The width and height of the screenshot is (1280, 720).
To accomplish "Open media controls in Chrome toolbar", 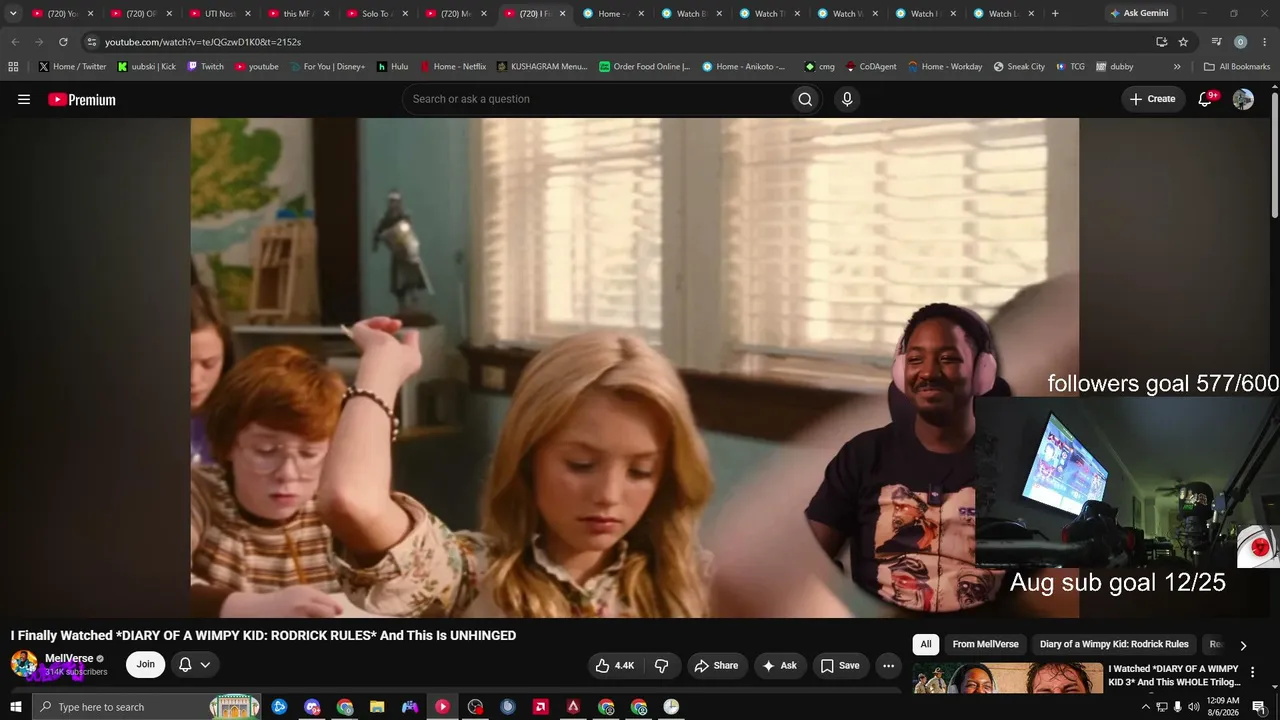I will pyautogui.click(x=1216, y=42).
